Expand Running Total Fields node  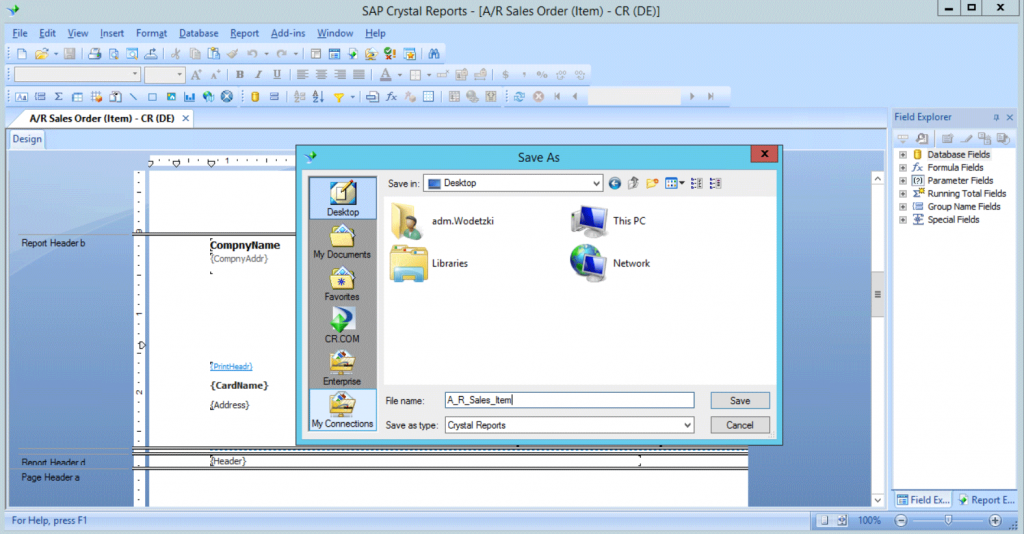coord(903,194)
